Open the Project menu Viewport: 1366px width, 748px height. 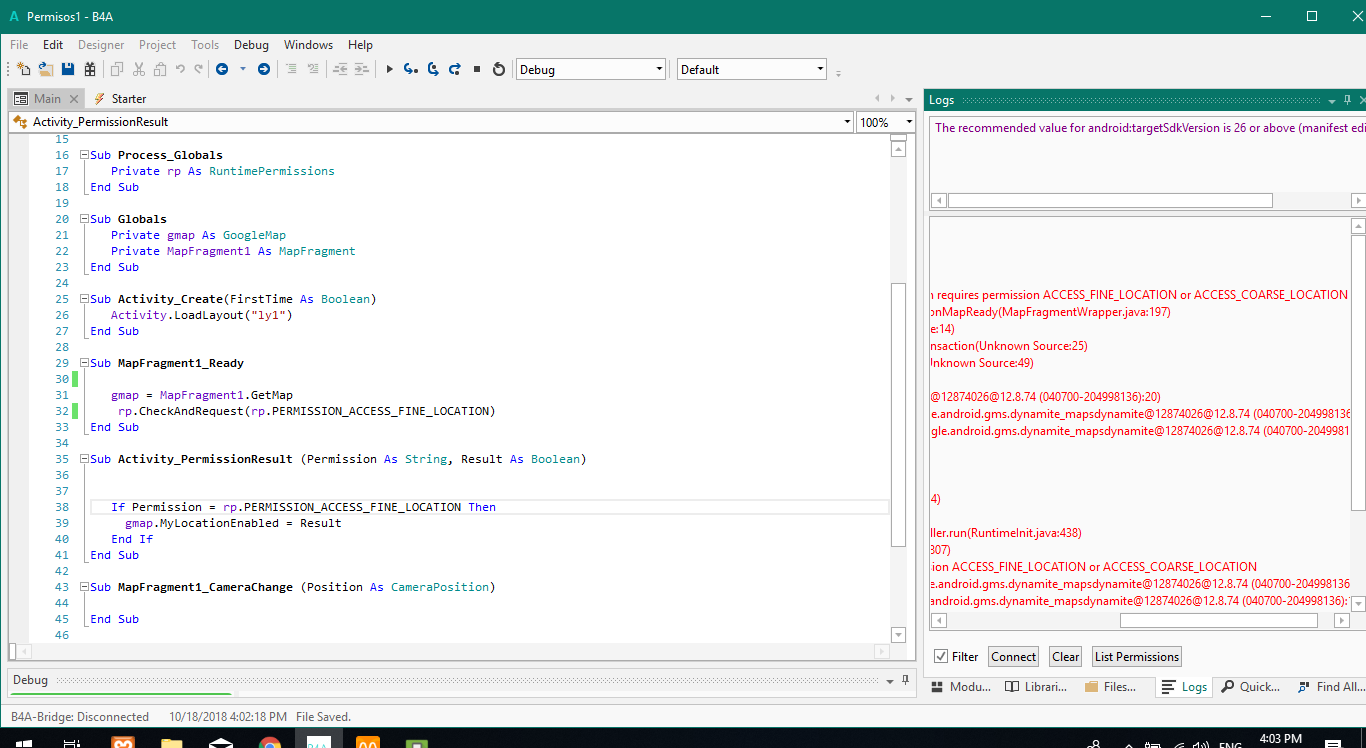click(x=157, y=45)
